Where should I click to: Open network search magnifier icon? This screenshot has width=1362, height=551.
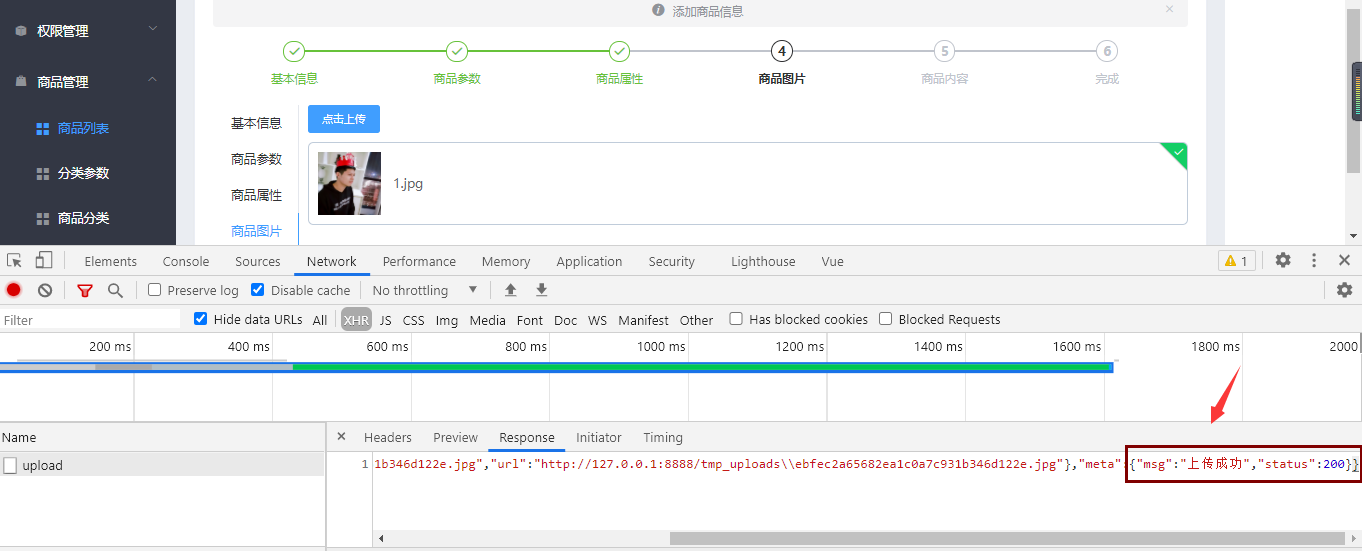[x=115, y=290]
